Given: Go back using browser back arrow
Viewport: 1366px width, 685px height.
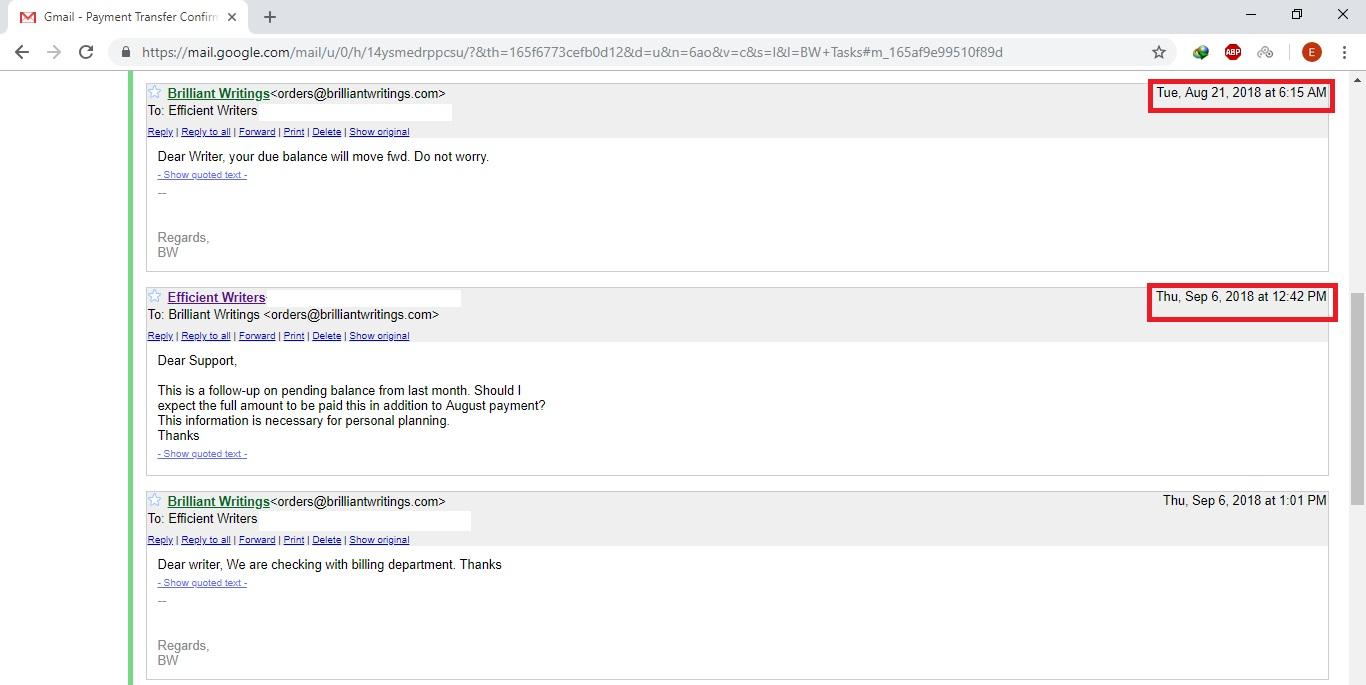Looking at the screenshot, I should pos(22,52).
